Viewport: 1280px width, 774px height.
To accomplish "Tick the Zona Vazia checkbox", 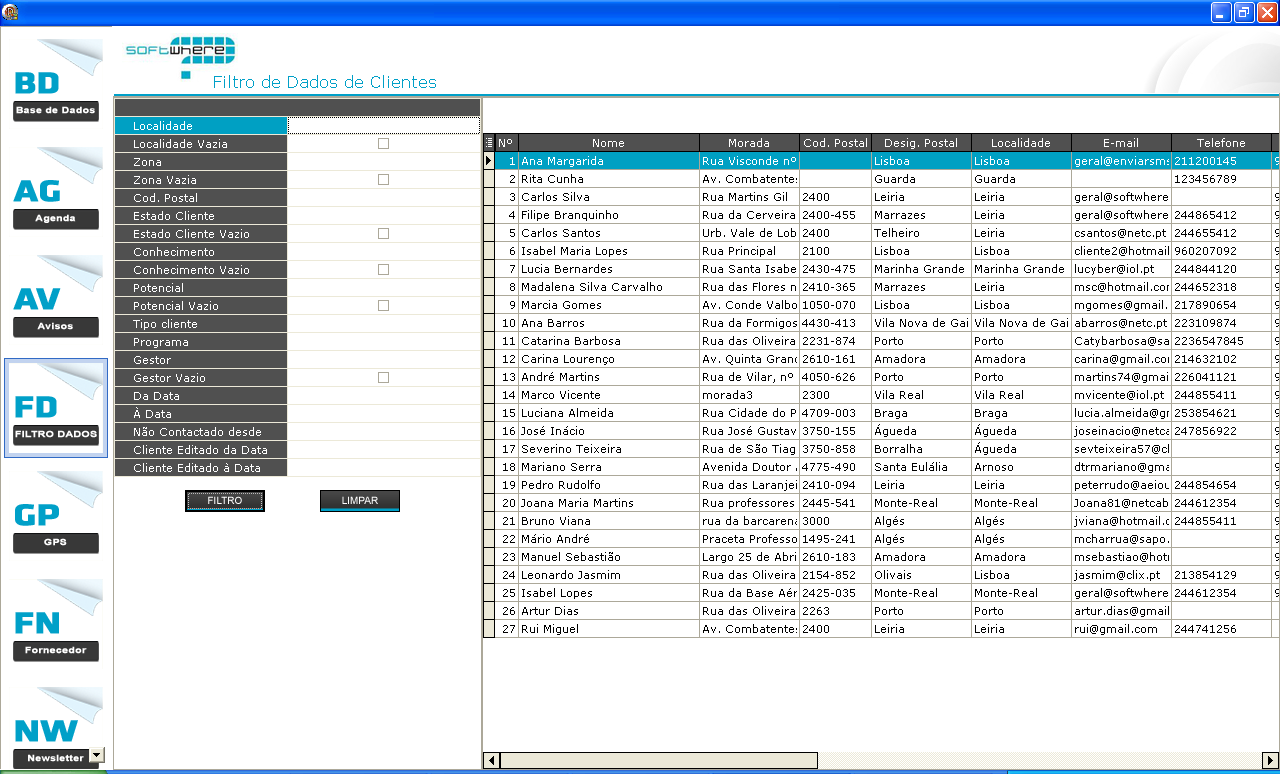I will click(383, 180).
